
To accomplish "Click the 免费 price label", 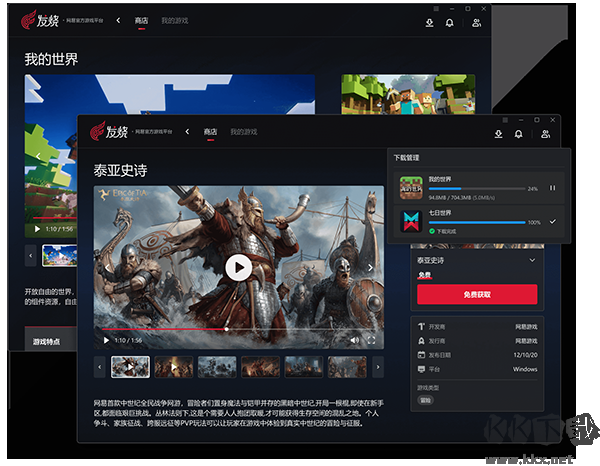I will click(425, 275).
